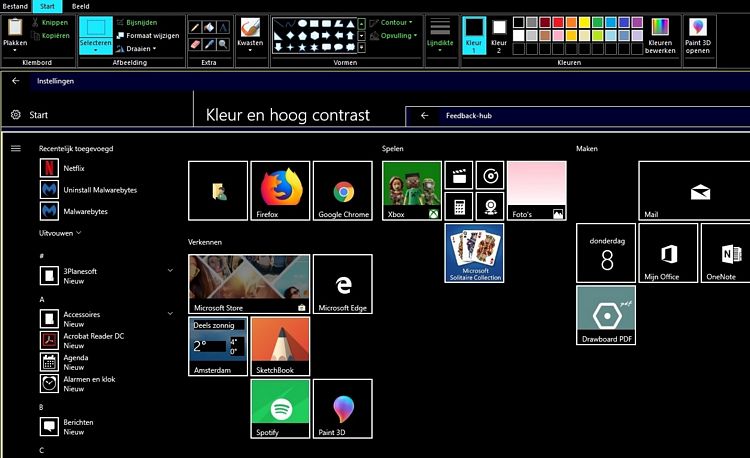Choose the Triangle shape
The height and width of the screenshot is (458, 750).
coord(351,23)
